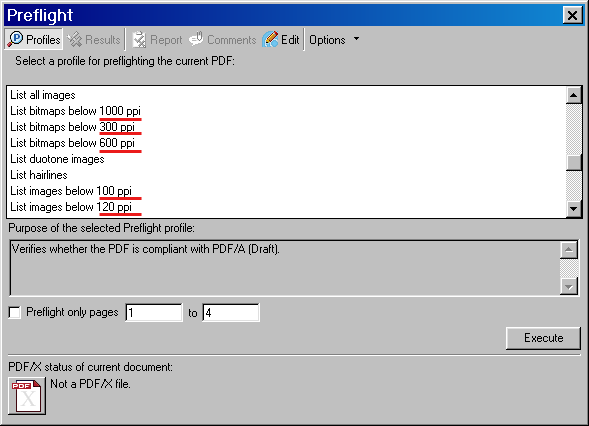589x426 pixels.
Task: Select 'List bitmaps below 1000 ppi'
Action: pos(286,111)
